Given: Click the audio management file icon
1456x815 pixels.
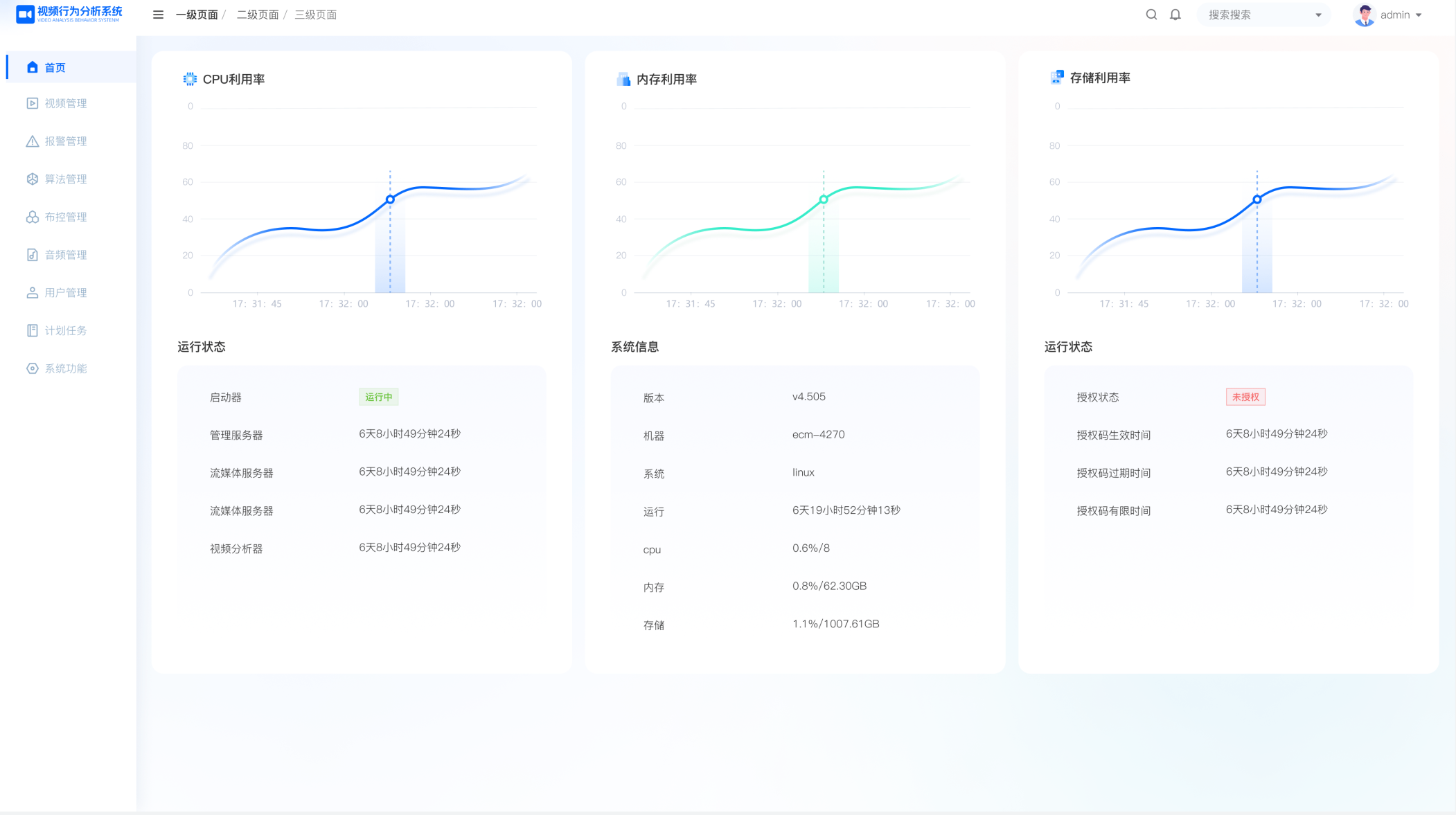Looking at the screenshot, I should pos(33,255).
